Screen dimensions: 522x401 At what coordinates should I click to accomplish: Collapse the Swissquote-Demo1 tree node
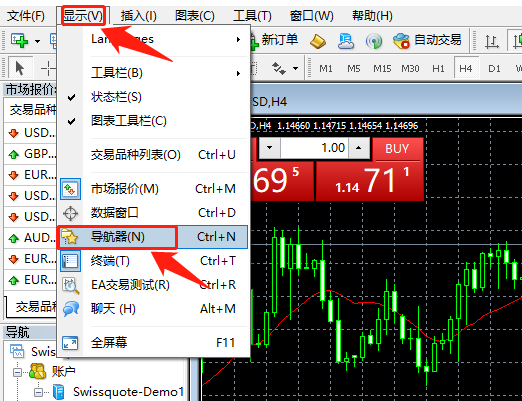pyautogui.click(x=39, y=392)
